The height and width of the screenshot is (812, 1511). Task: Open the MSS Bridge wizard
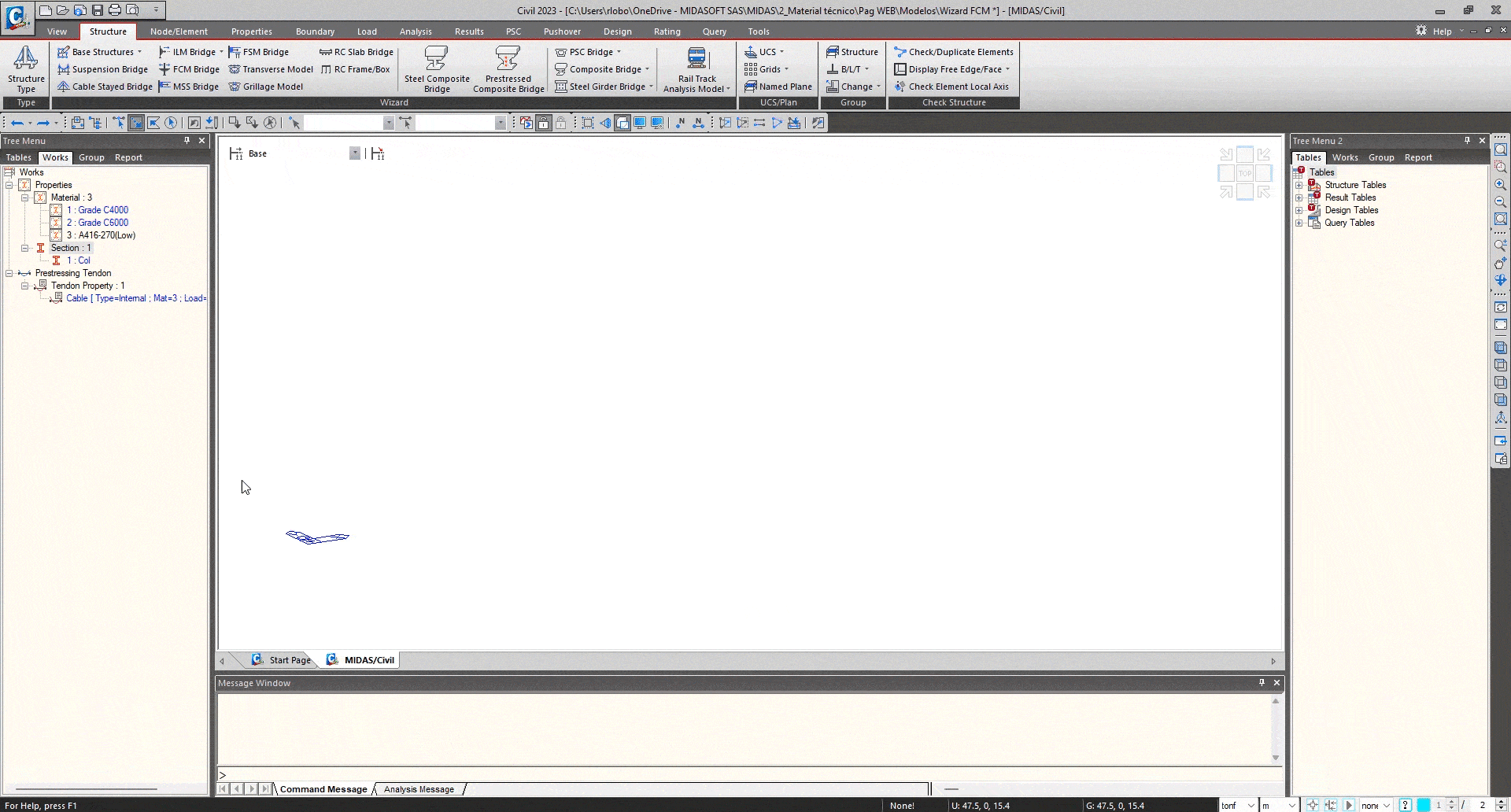[188, 87]
